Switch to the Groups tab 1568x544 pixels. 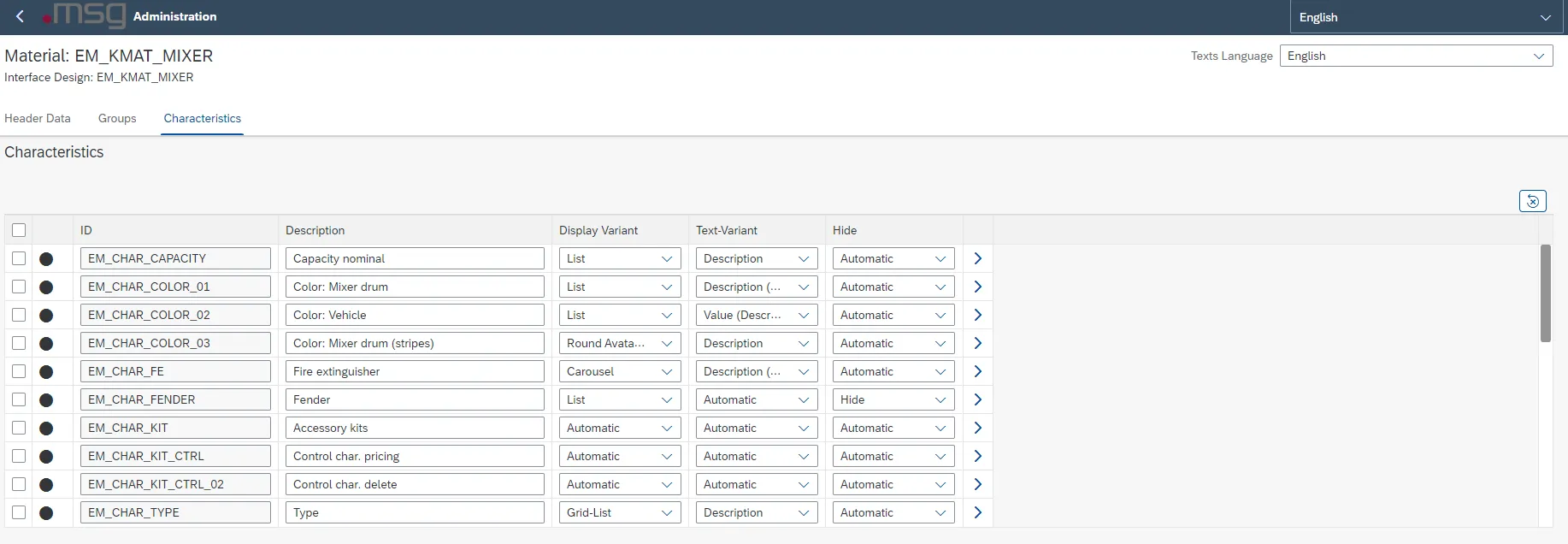(117, 118)
